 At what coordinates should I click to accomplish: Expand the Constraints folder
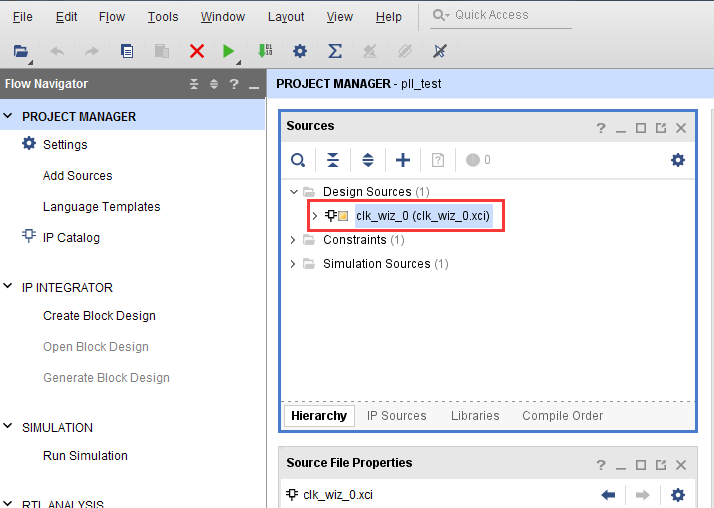coord(293,240)
